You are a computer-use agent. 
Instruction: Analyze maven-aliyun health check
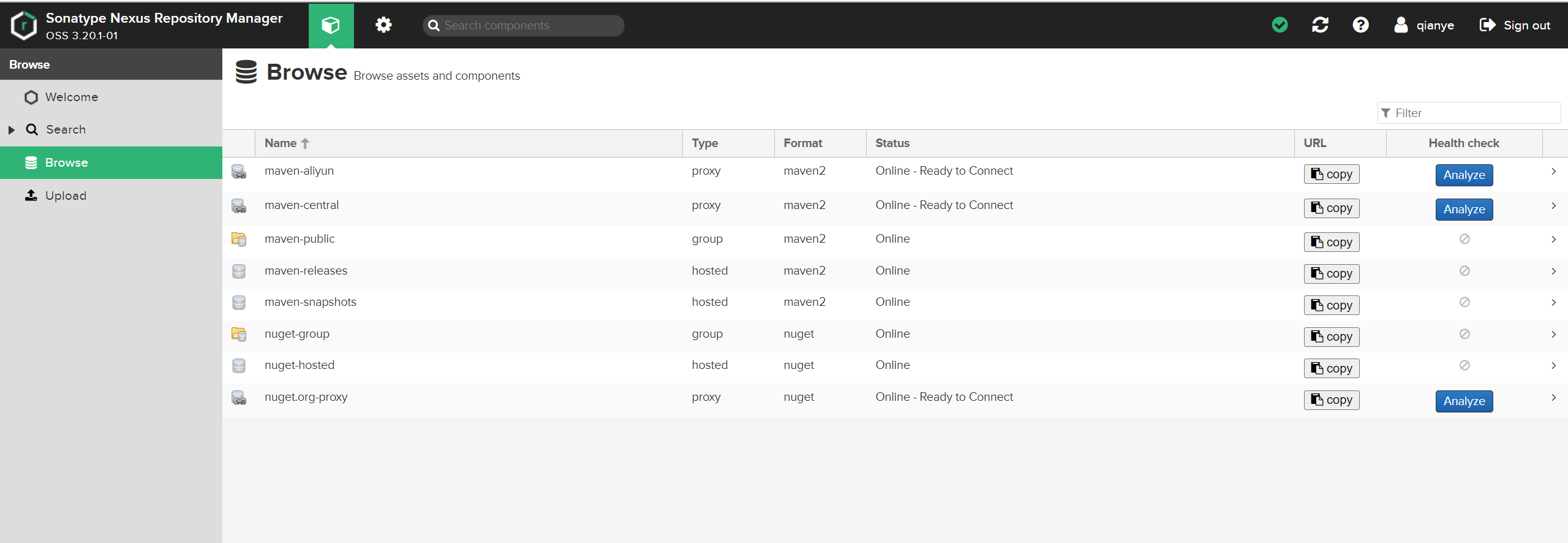point(1464,175)
